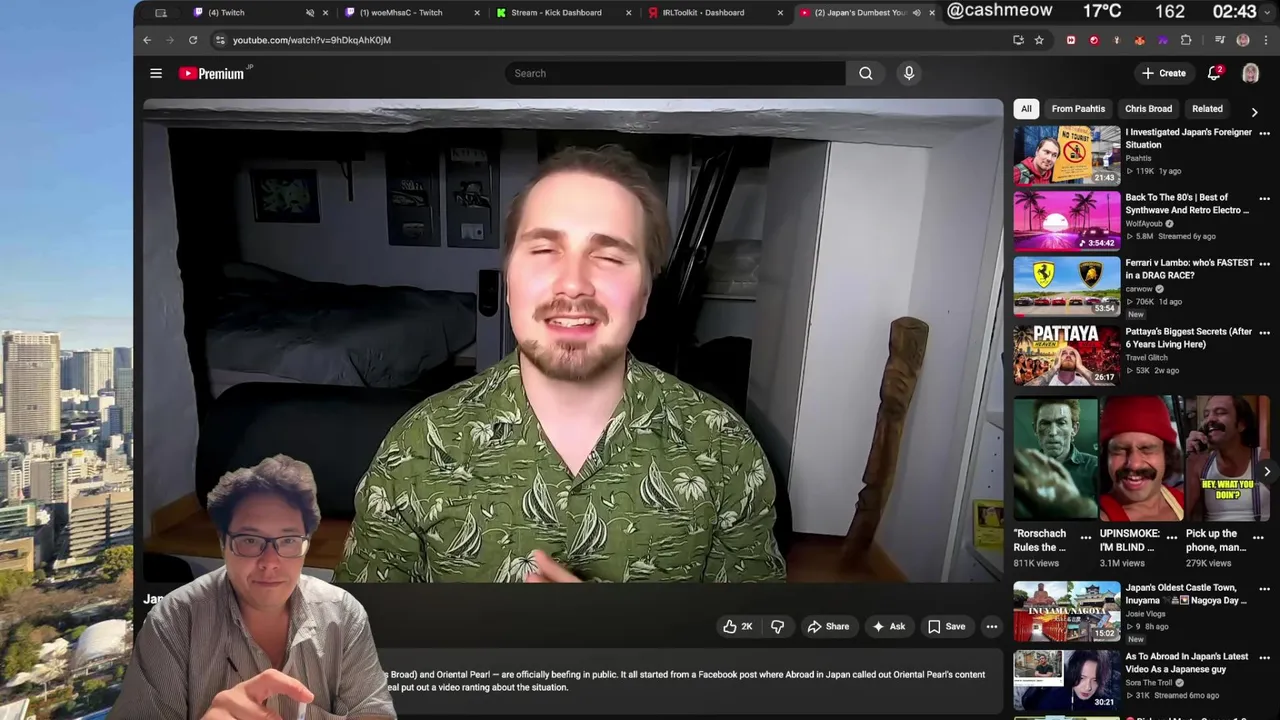Select the Related chip
Viewport: 1280px width, 720px height.
pyautogui.click(x=1207, y=109)
